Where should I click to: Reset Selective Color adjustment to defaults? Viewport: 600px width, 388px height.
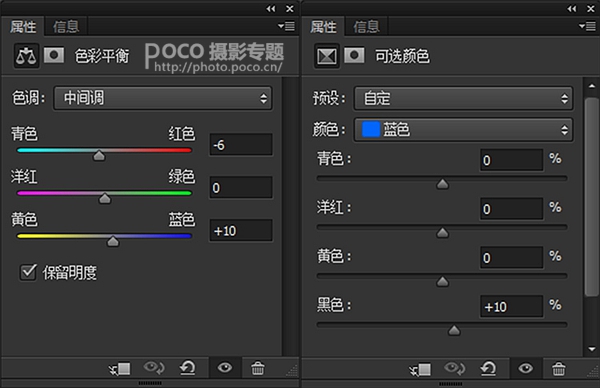tap(488, 369)
